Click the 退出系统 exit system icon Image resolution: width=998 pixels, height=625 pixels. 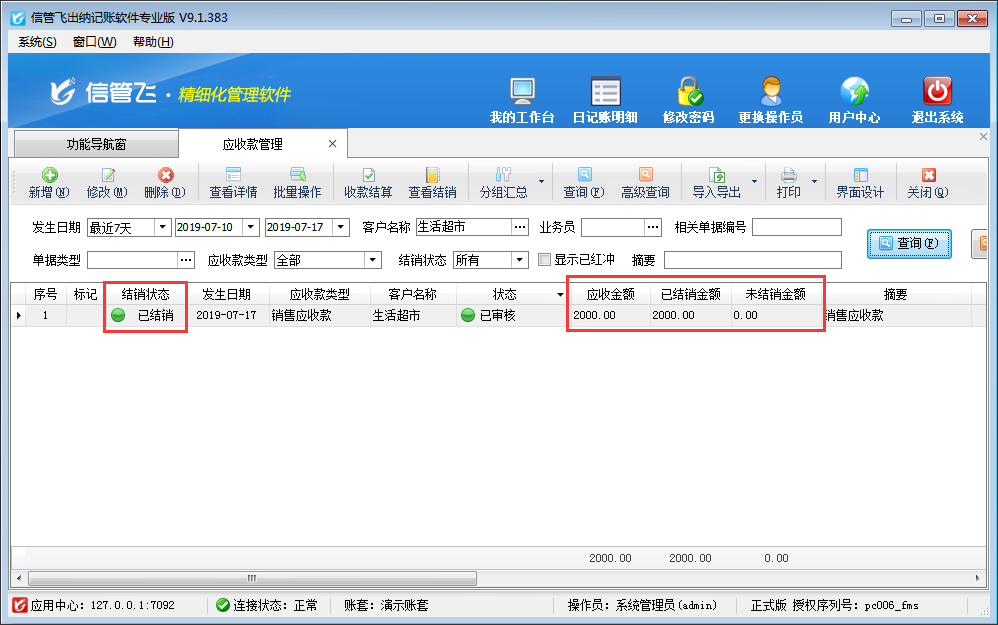[x=937, y=100]
